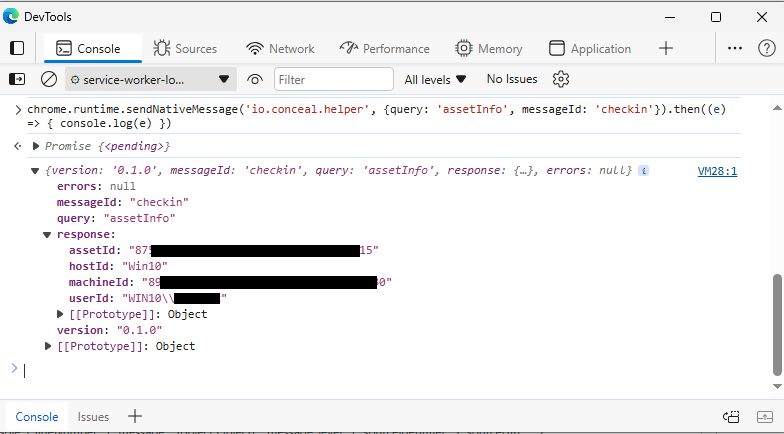The image size is (784, 434).
Task: Expand [[Prototype]]: Object under response
Action: (60, 314)
